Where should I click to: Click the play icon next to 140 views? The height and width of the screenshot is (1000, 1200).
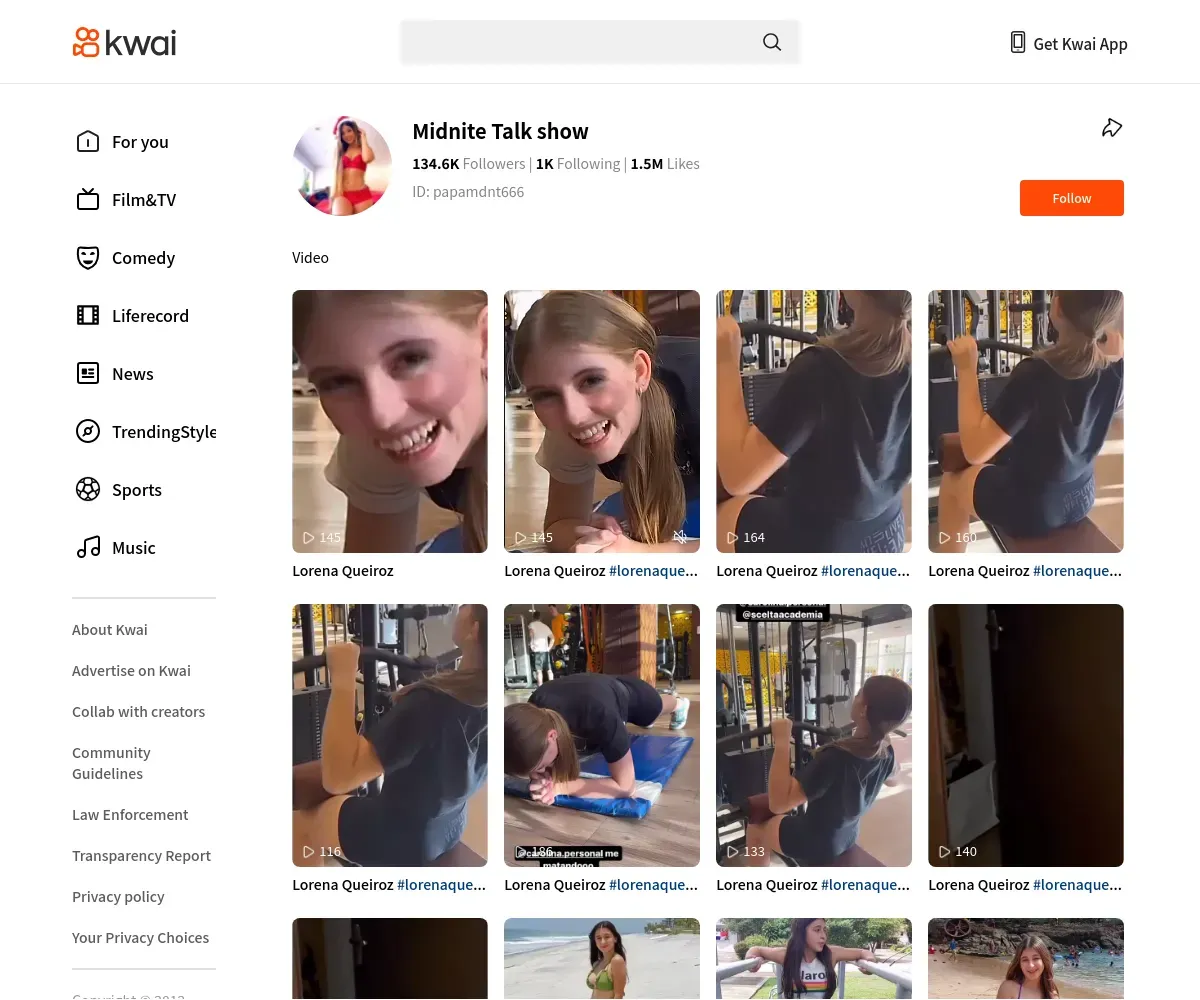[945, 852]
